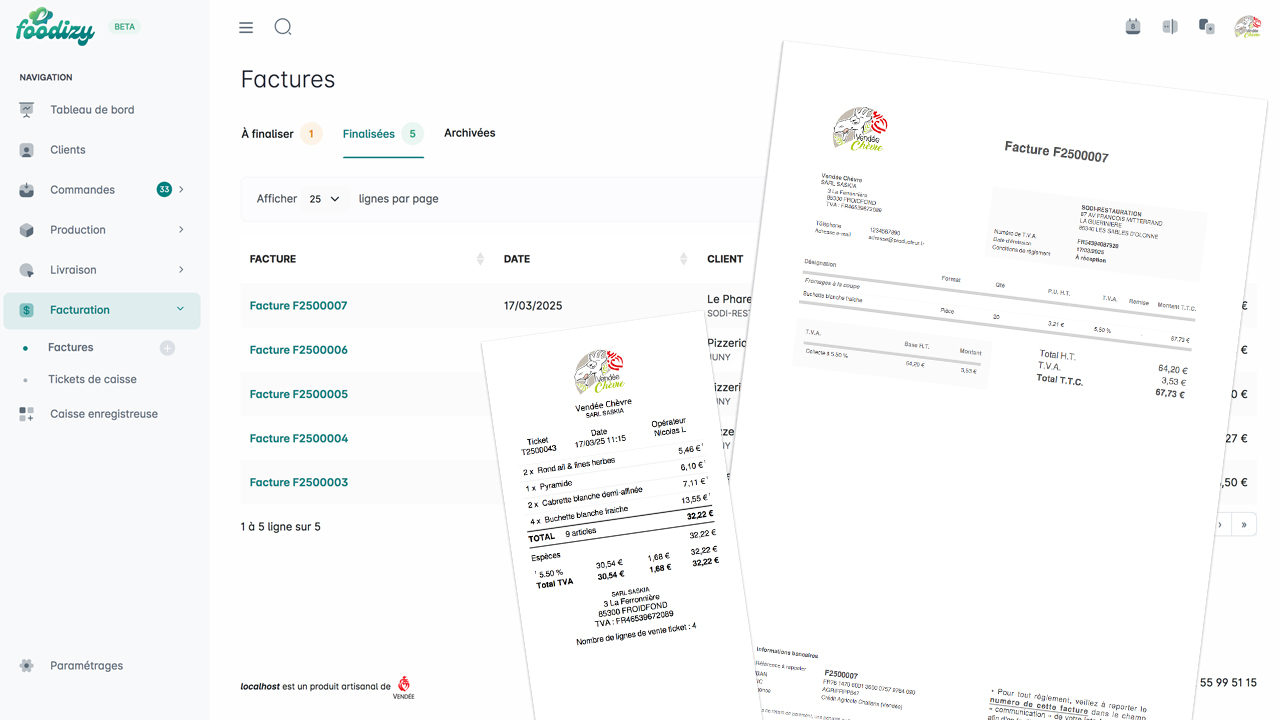This screenshot has height=720, width=1280.
Task: Click the Production box icon
Action: (27, 230)
